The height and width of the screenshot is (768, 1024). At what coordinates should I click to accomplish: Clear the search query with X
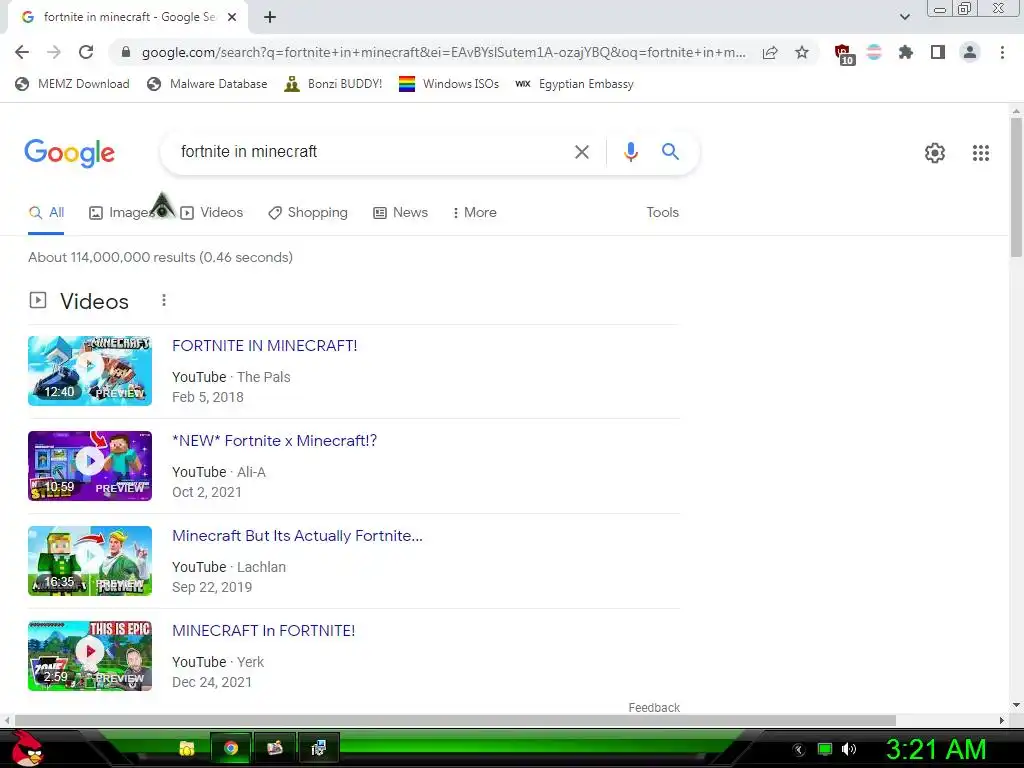(581, 152)
